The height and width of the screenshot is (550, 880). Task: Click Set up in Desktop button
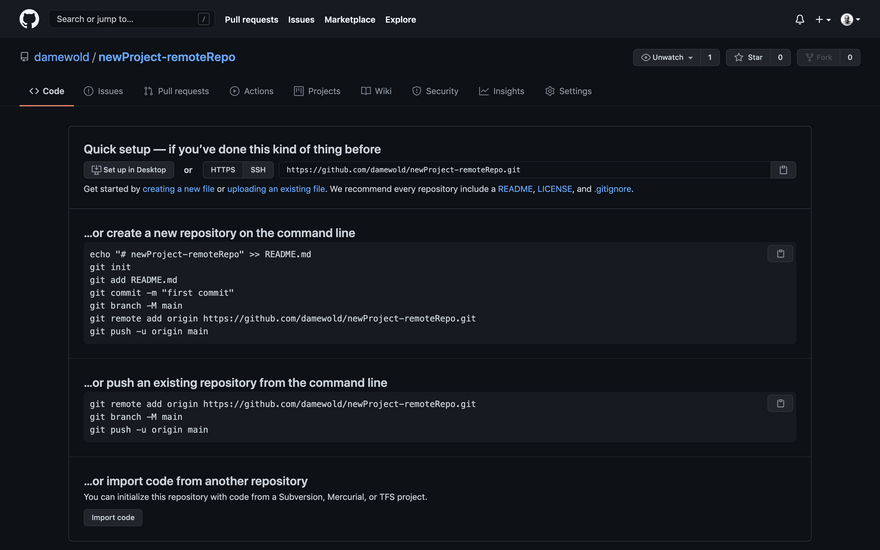[x=128, y=170]
